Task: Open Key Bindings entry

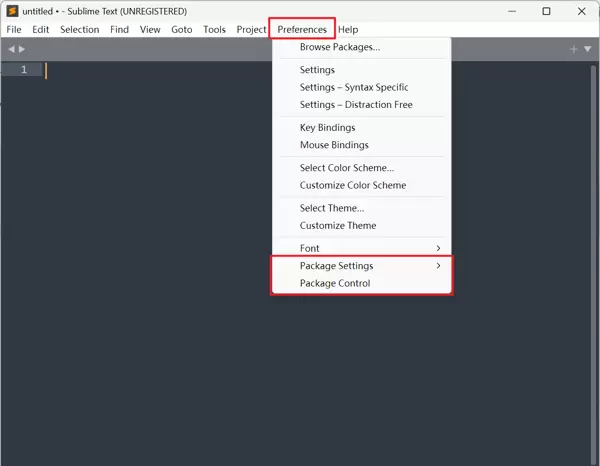Action: pyautogui.click(x=327, y=128)
